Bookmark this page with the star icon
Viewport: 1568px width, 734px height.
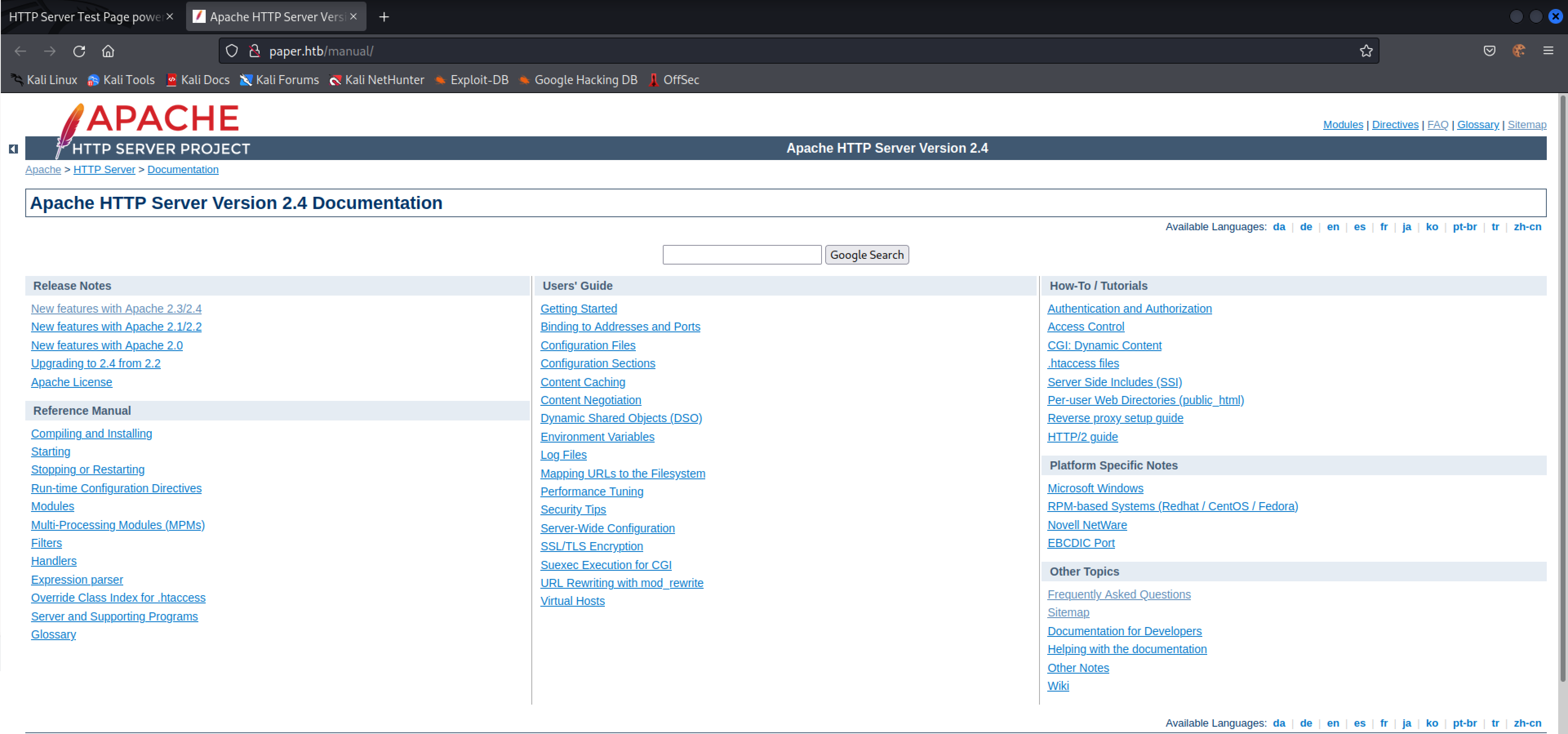tap(1365, 51)
